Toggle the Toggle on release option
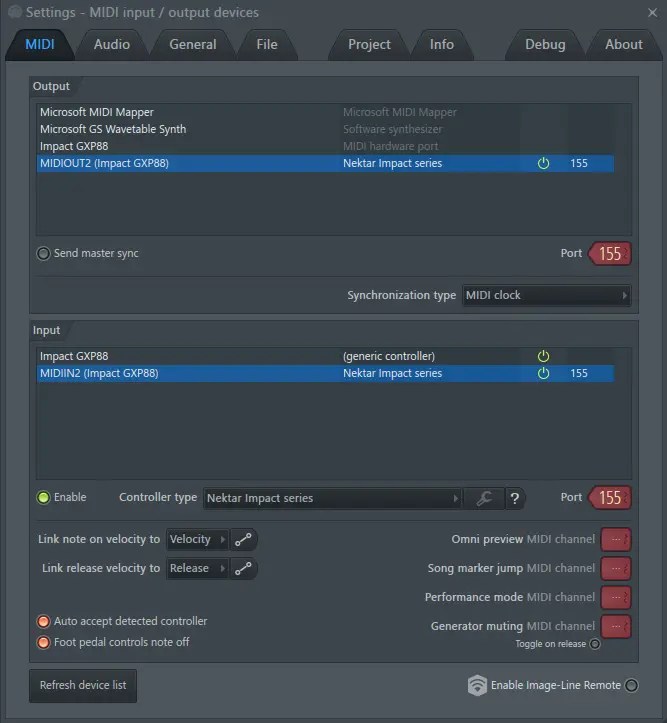Viewport: 667px width, 723px height. pos(595,644)
